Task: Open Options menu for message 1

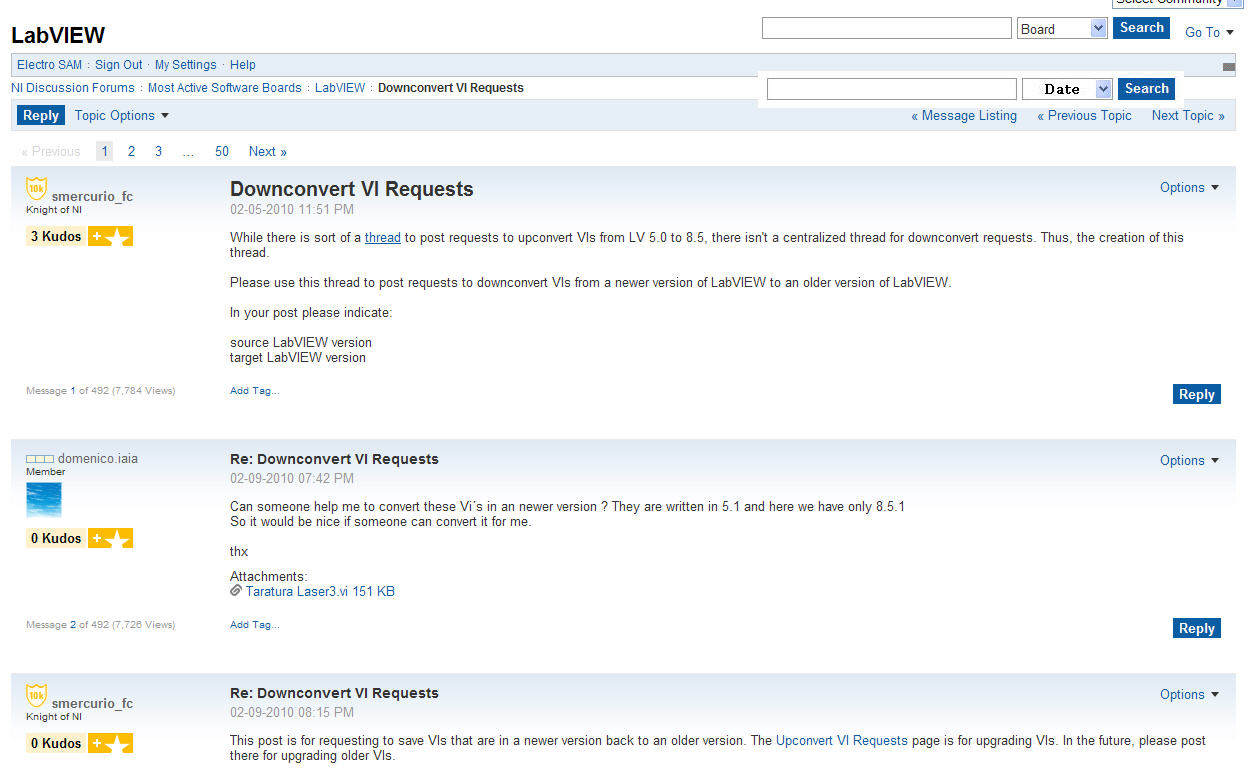Action: tap(1190, 187)
